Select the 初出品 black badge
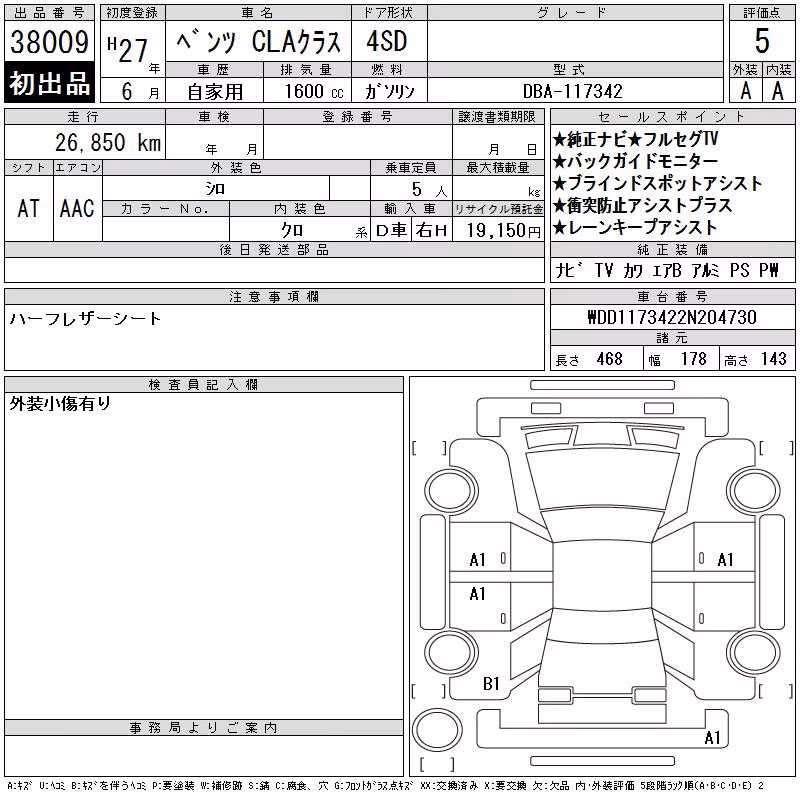 tap(49, 83)
